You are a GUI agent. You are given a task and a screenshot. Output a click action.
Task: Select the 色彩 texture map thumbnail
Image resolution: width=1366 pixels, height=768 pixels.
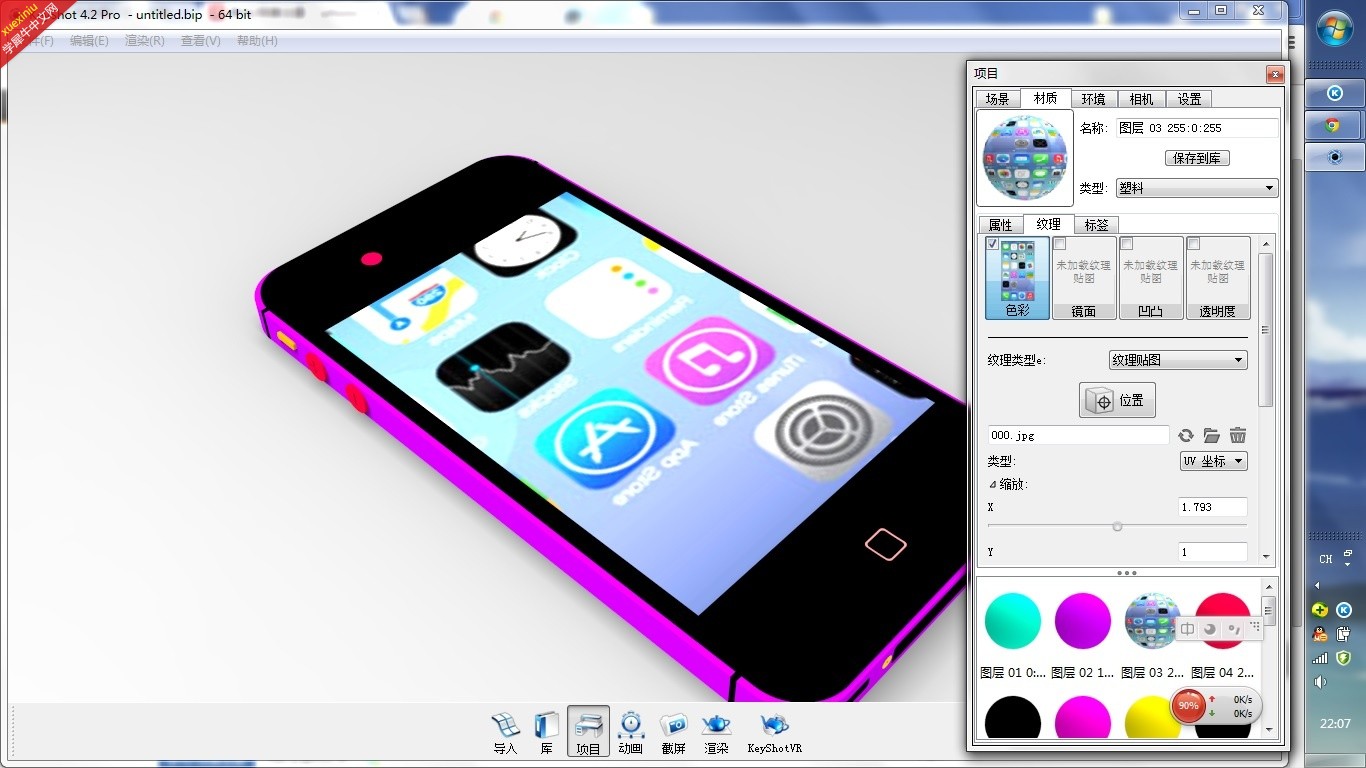point(1017,277)
